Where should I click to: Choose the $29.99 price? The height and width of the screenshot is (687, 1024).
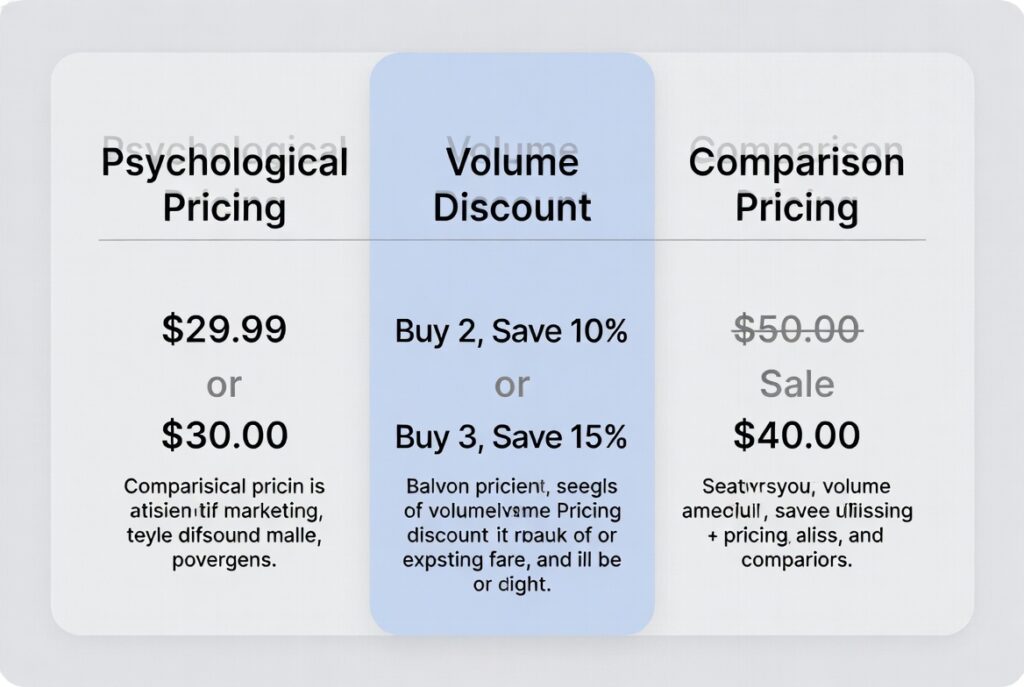(x=224, y=329)
